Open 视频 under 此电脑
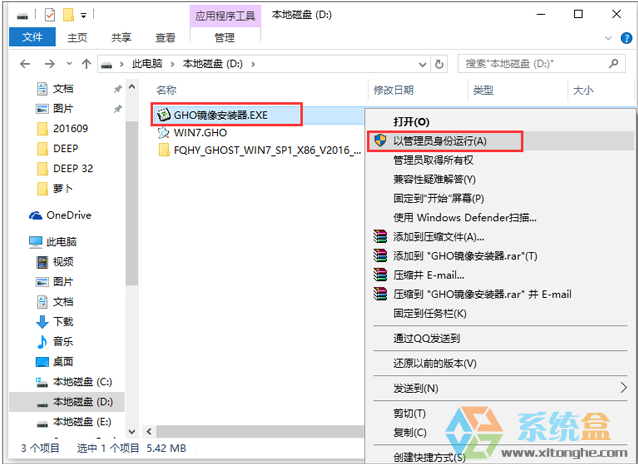Screen dimensions: 638x465 63,262
